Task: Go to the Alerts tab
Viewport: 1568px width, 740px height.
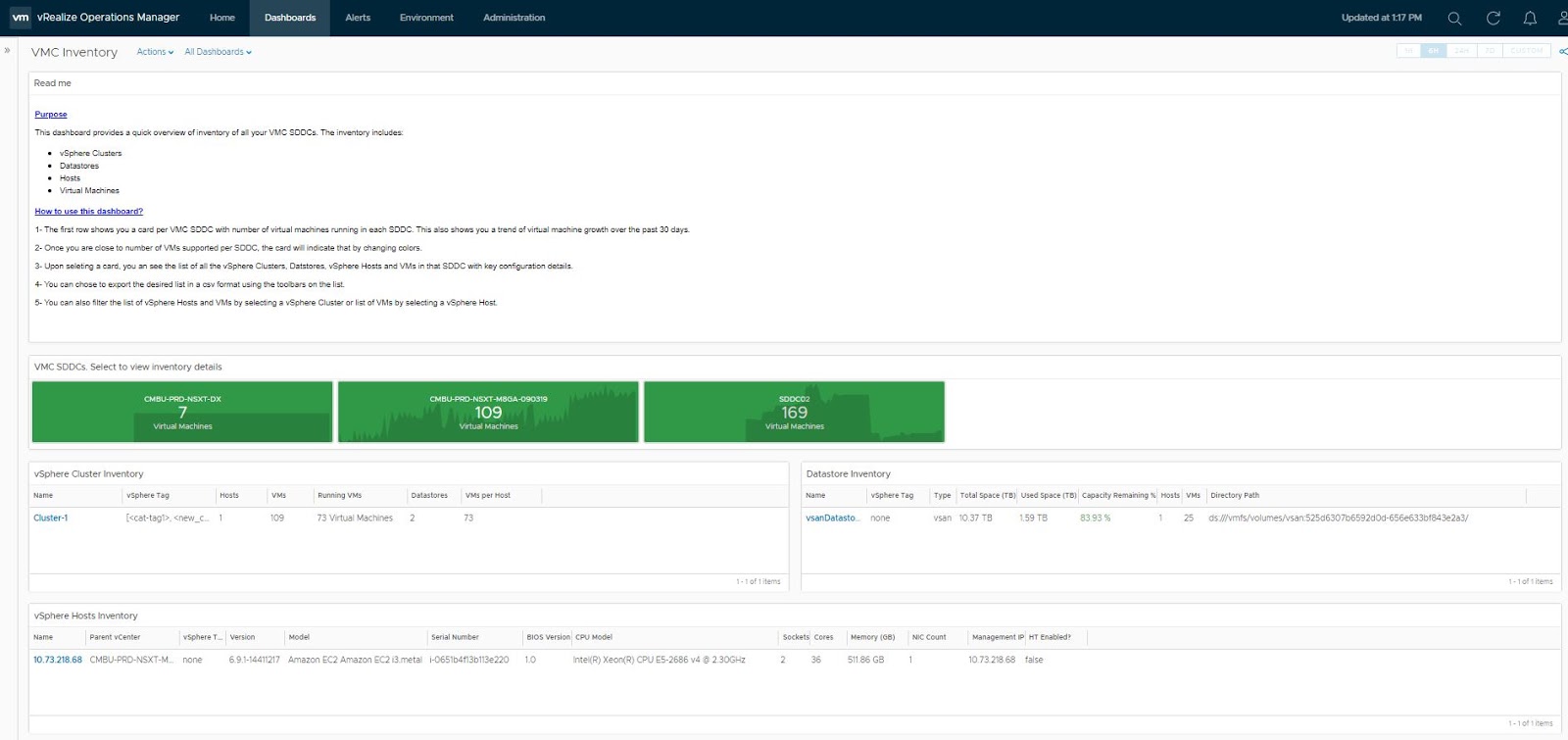Action: click(x=358, y=18)
